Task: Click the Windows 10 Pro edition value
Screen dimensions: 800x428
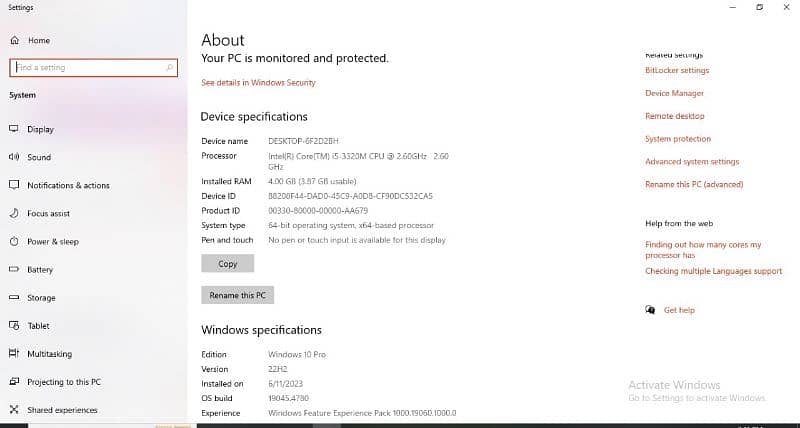Action: (297, 355)
